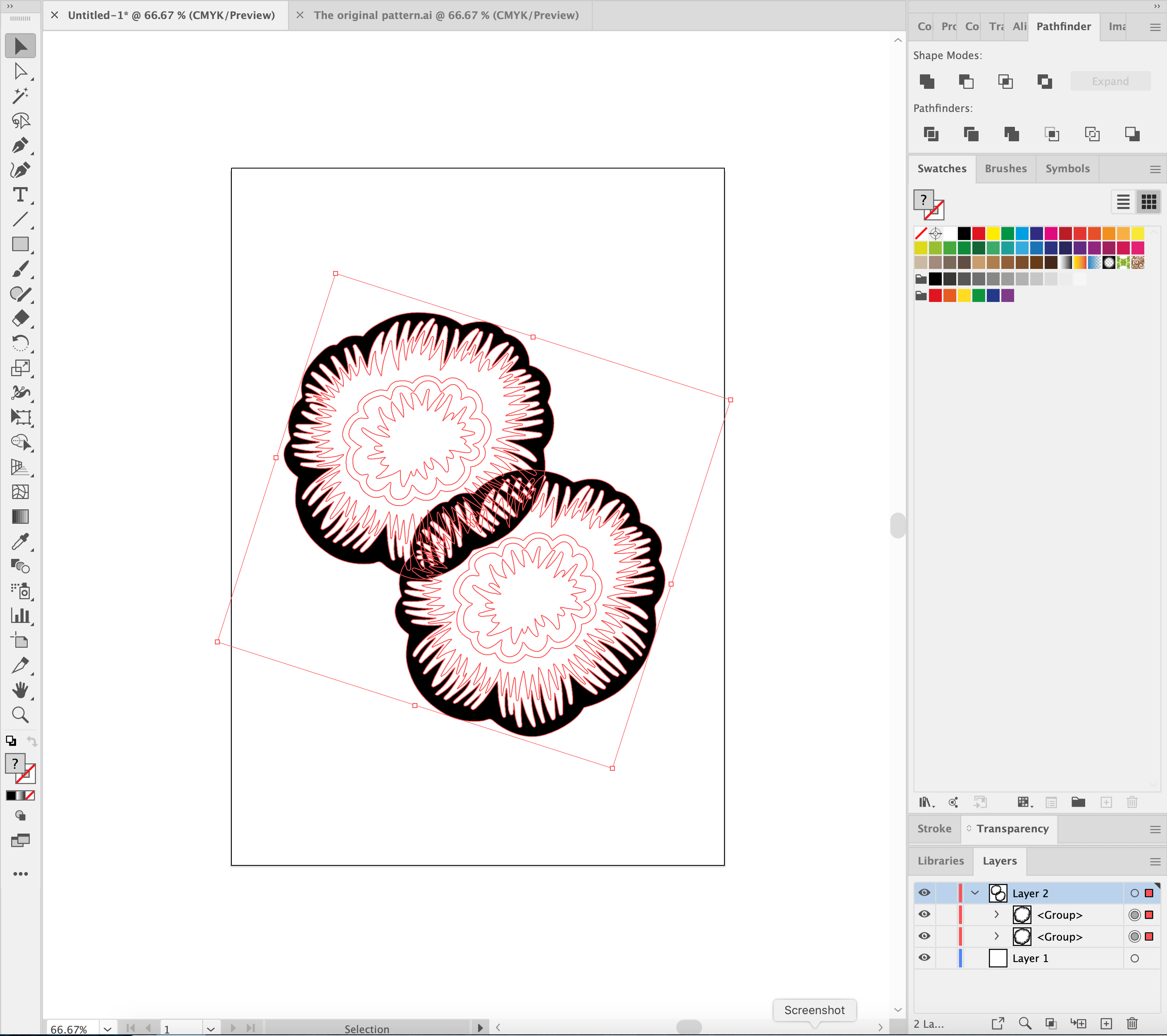Image resolution: width=1167 pixels, height=1036 pixels.
Task: Collapse the Layer 2 contents
Action: click(x=974, y=893)
